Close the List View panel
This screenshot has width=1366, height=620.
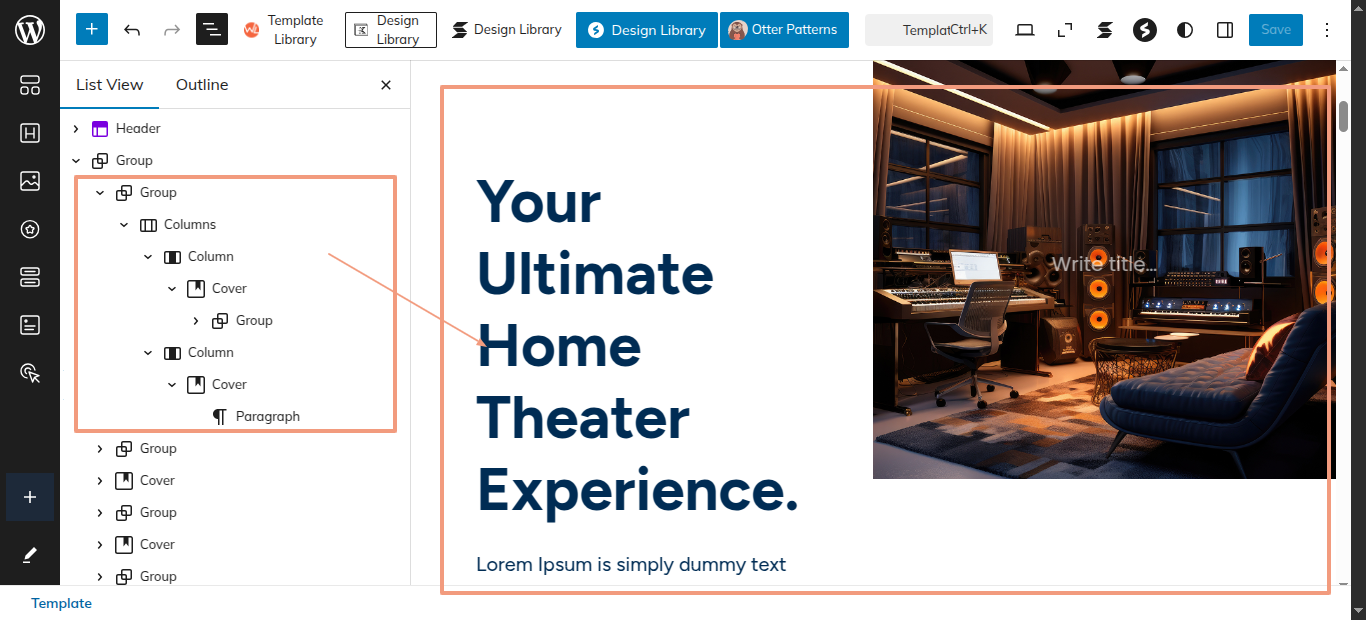pyautogui.click(x=386, y=85)
